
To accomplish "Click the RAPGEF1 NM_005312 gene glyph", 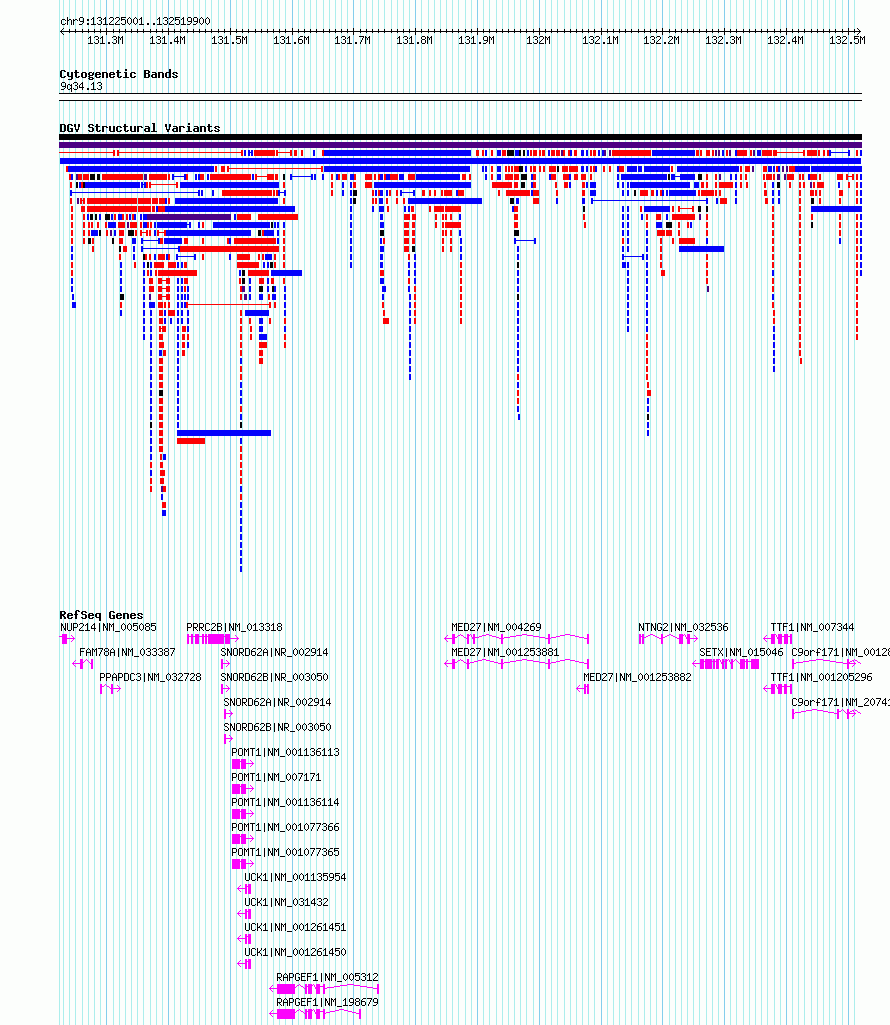I will [x=324, y=989].
